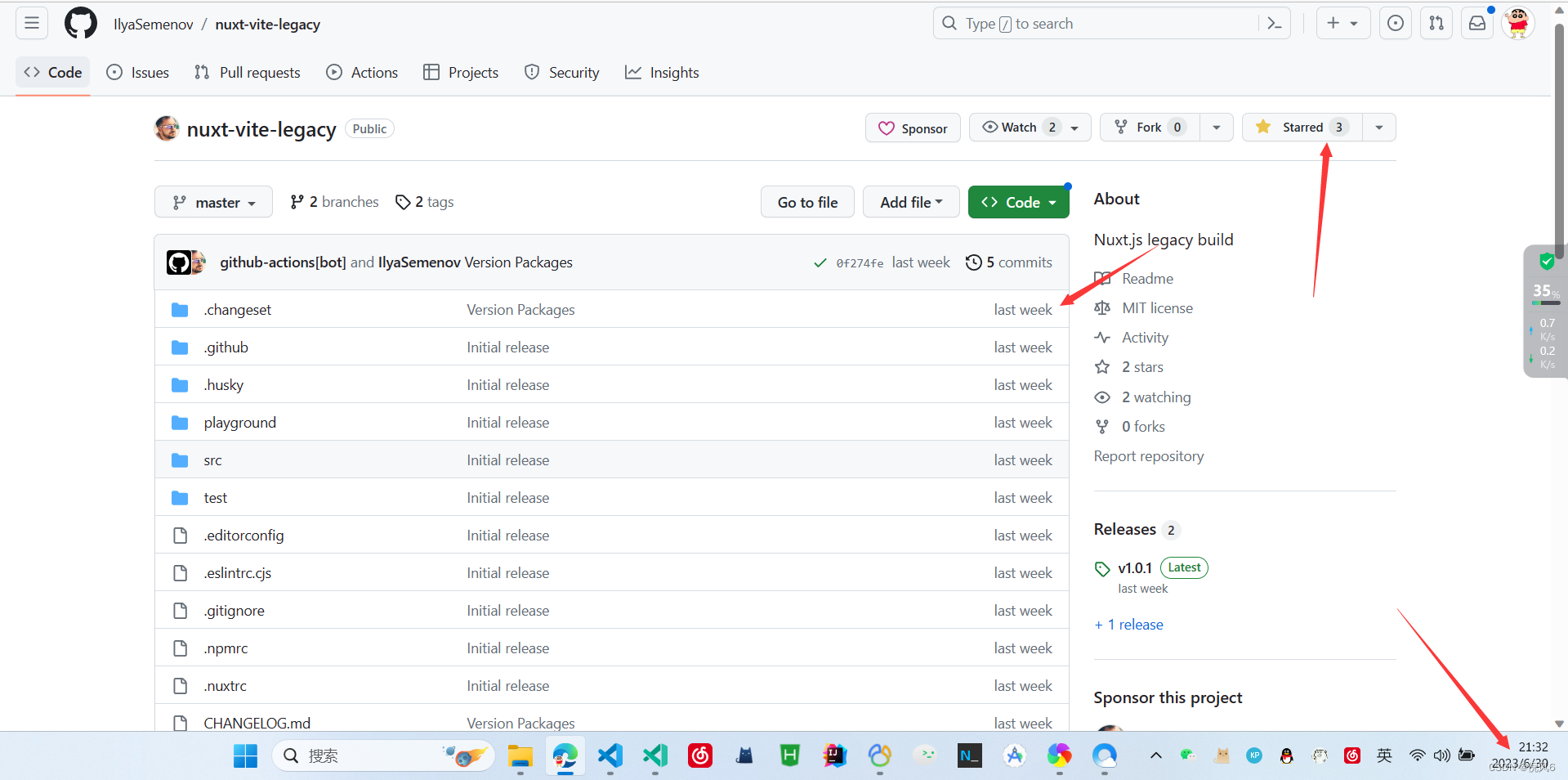Screen dimensions: 1568x780
Task: Open the command palette icon
Action: 1275,24
